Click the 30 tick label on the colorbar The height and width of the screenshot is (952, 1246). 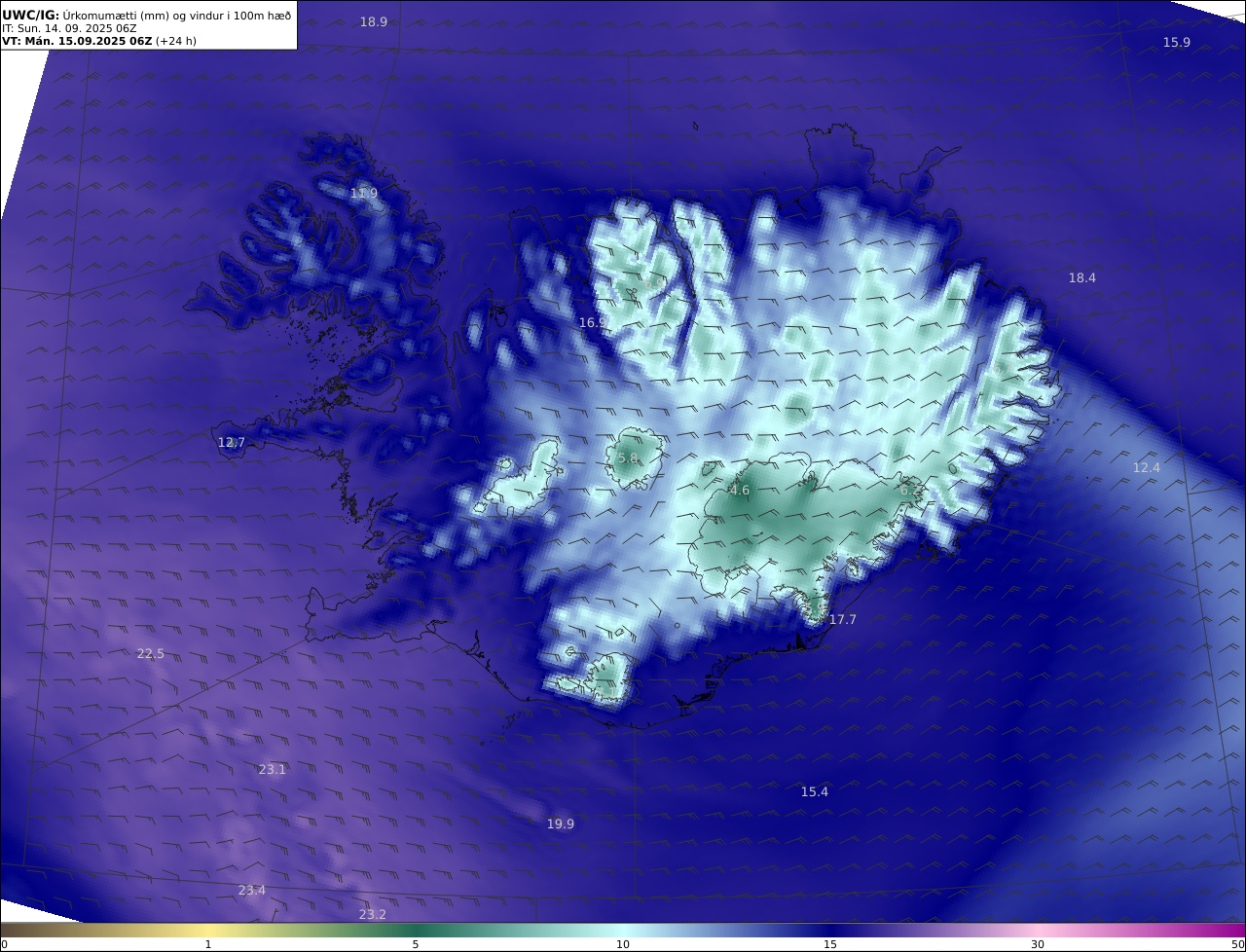click(x=1038, y=944)
